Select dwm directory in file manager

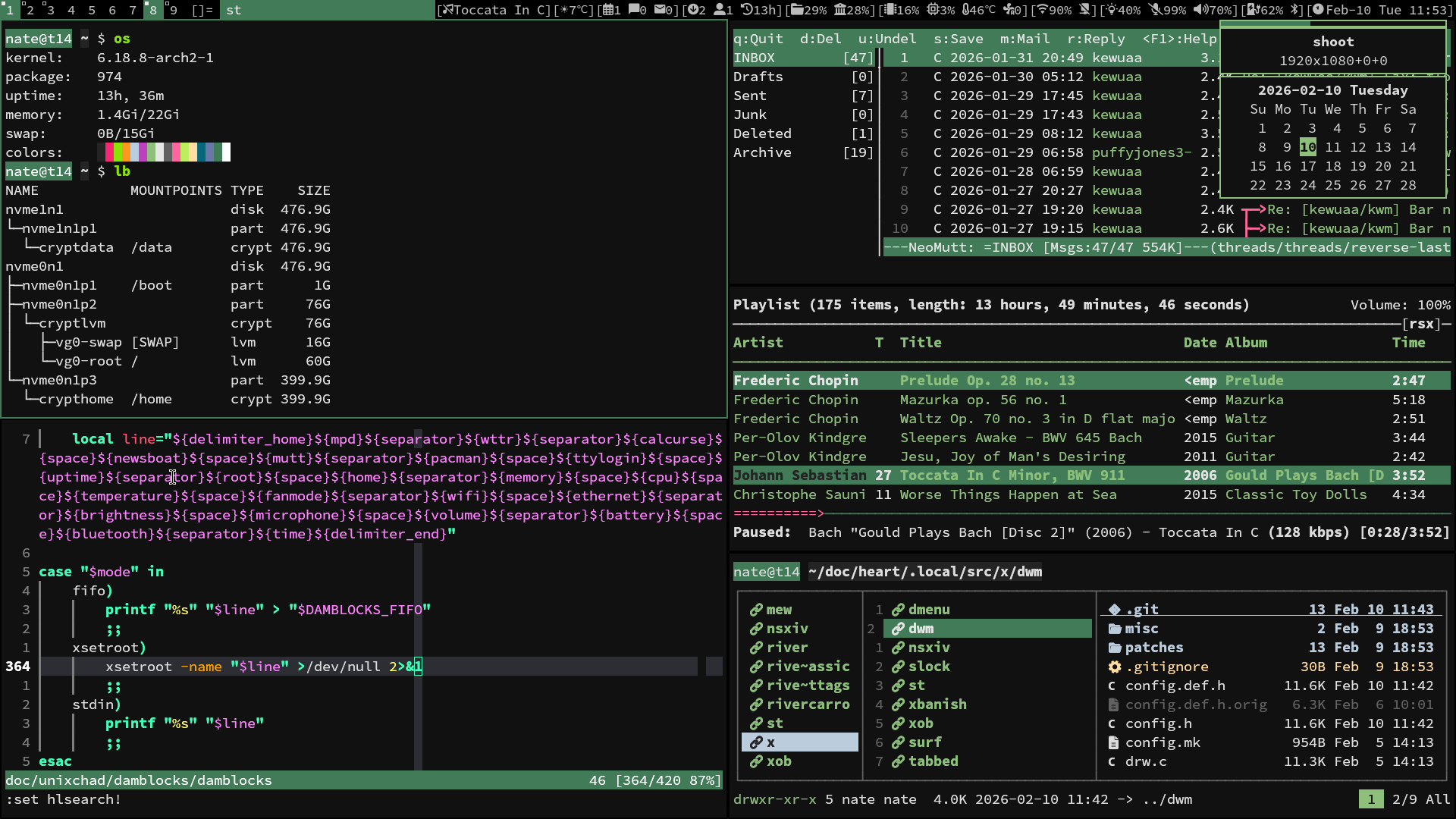tap(987, 629)
